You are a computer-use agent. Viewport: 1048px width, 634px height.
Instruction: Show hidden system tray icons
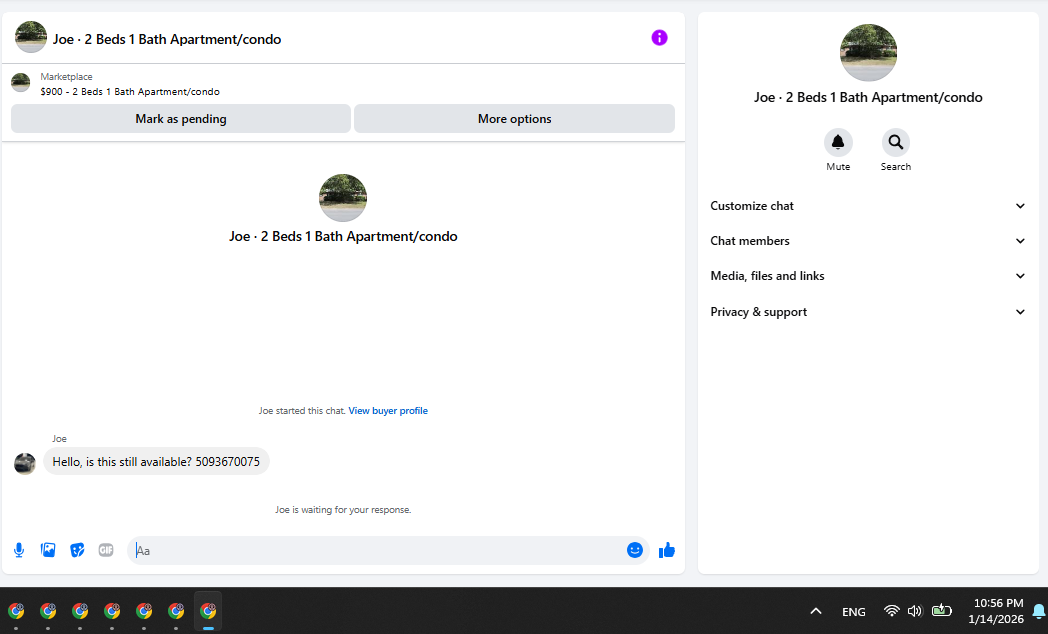click(815, 611)
